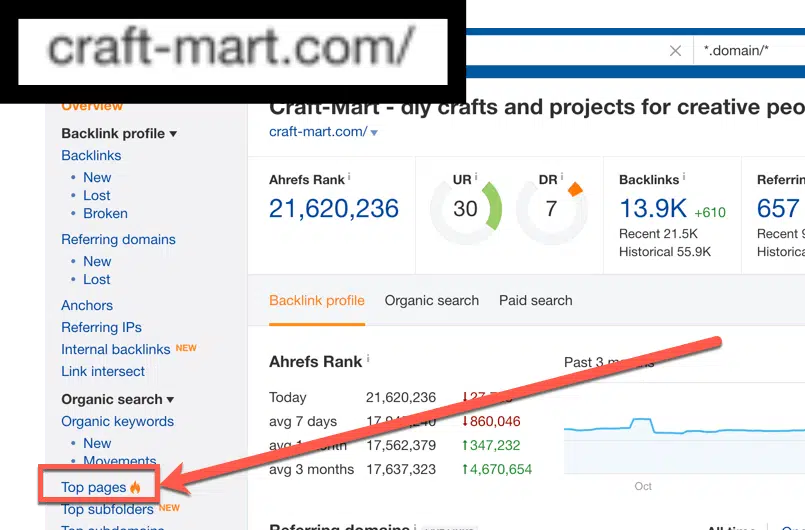Click the UR 30 gauge
805x530 pixels.
[466, 209]
